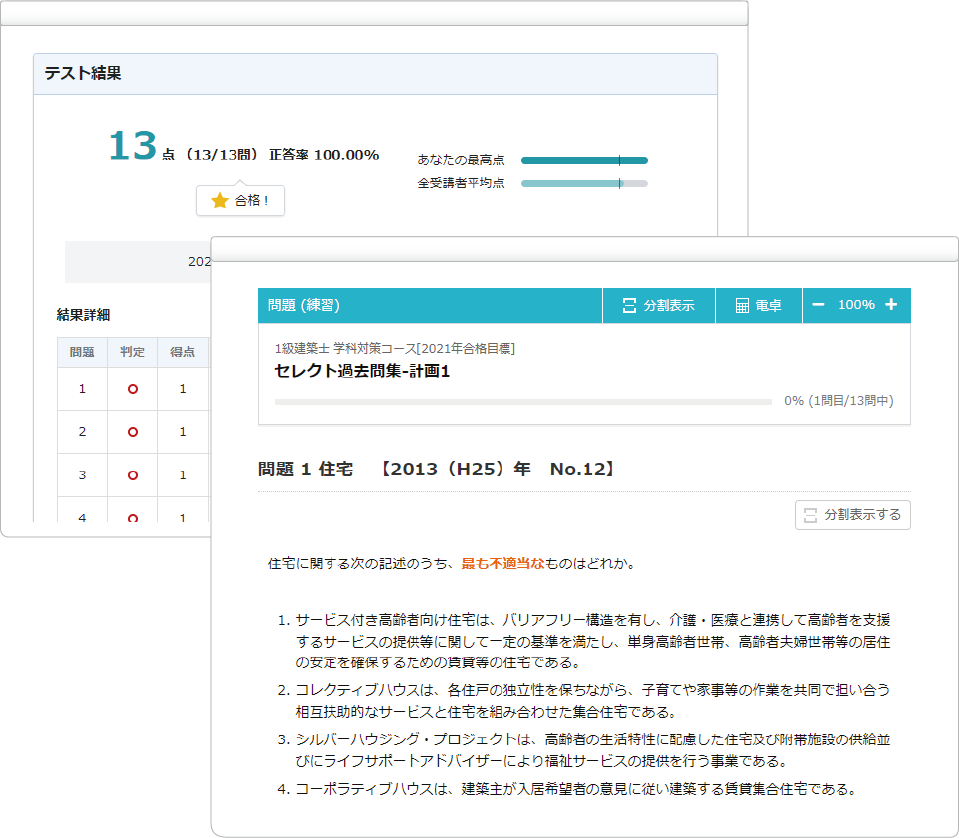Click the O judgment mark for question 1
Screen dimensions: 959x838
coord(131,388)
